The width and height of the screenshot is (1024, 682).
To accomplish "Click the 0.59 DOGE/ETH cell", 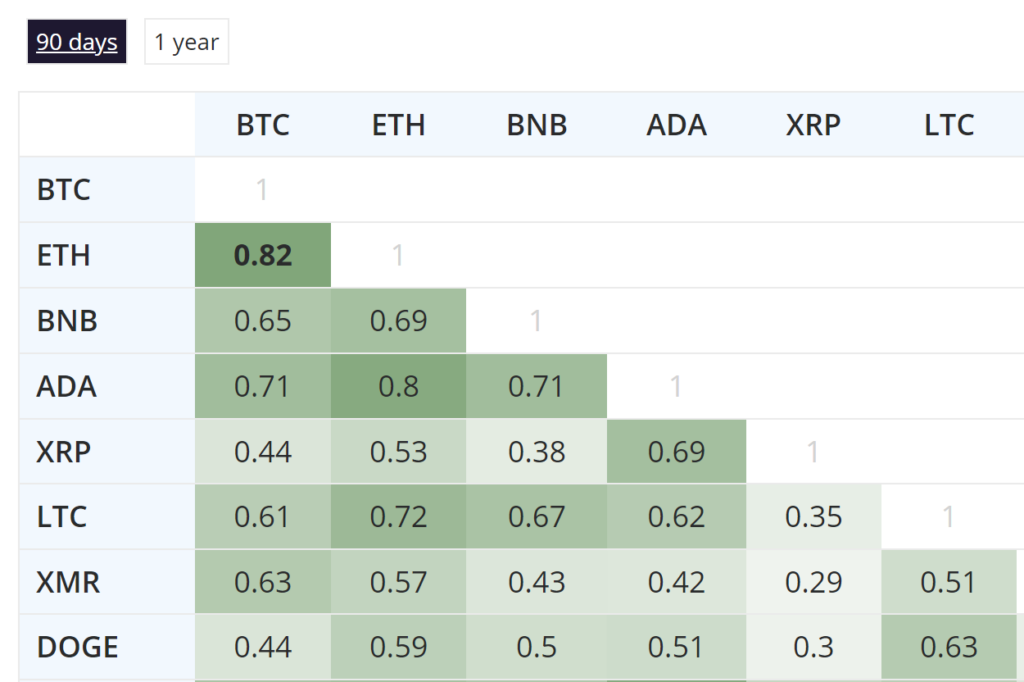I will [x=398, y=647].
